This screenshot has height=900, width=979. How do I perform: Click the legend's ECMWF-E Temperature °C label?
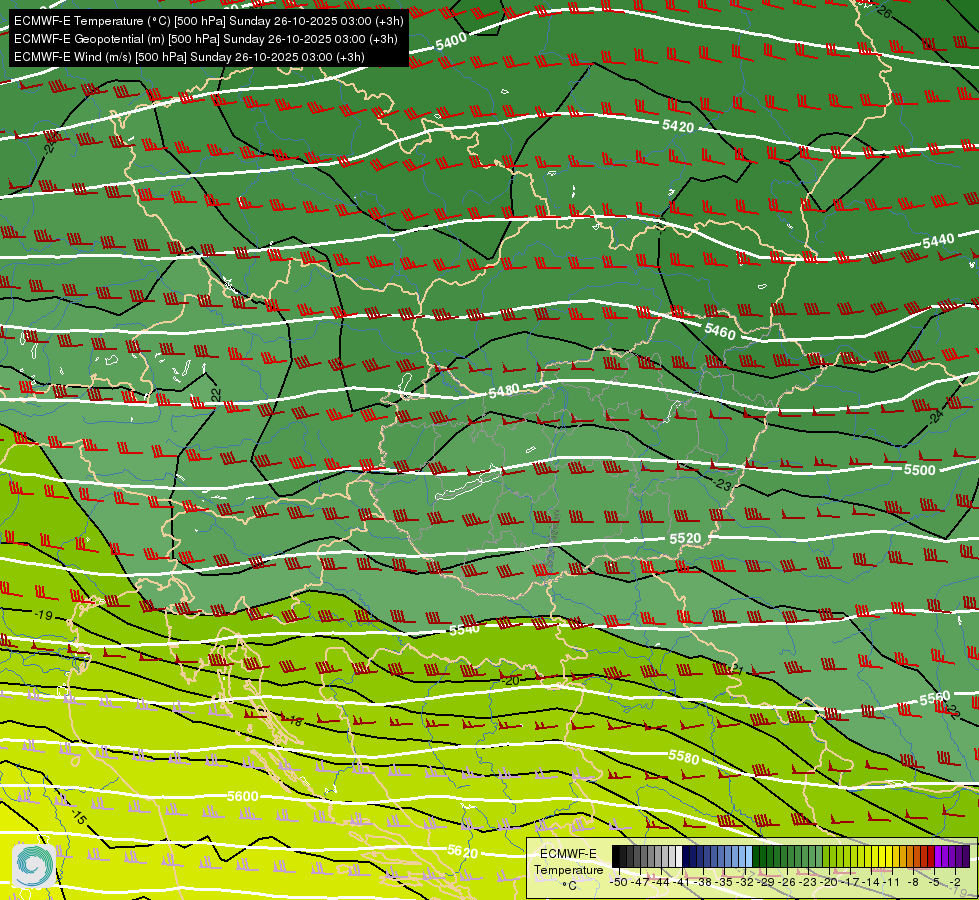[x=568, y=870]
